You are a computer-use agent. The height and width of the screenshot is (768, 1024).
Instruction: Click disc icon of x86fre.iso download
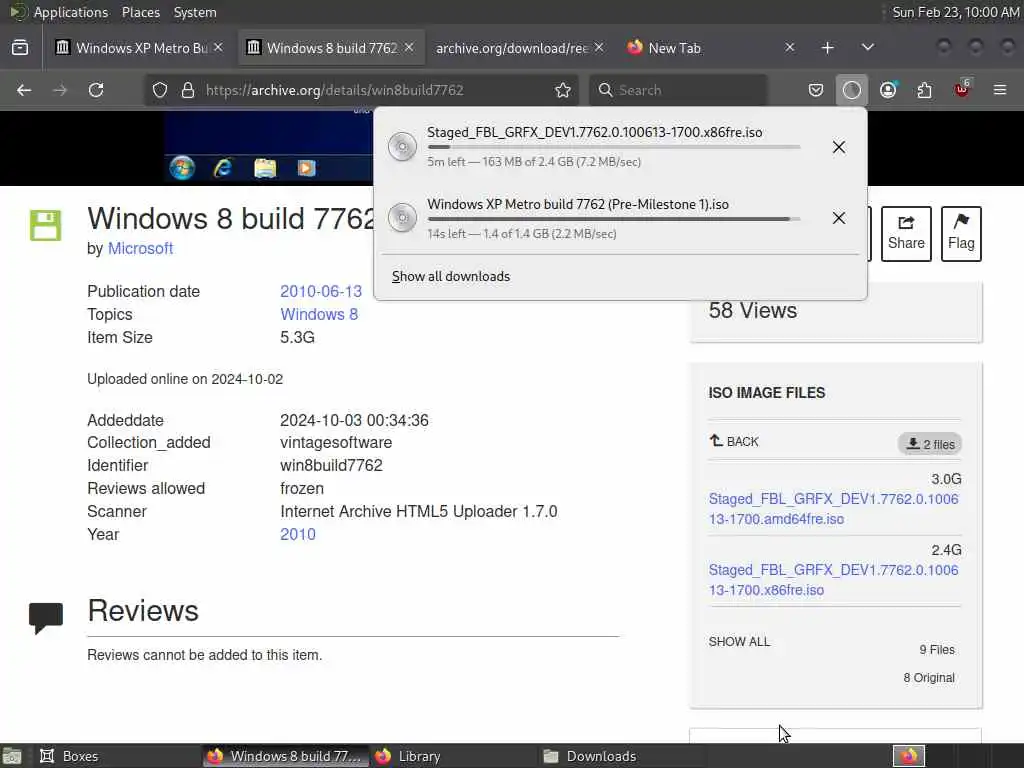pos(402,146)
